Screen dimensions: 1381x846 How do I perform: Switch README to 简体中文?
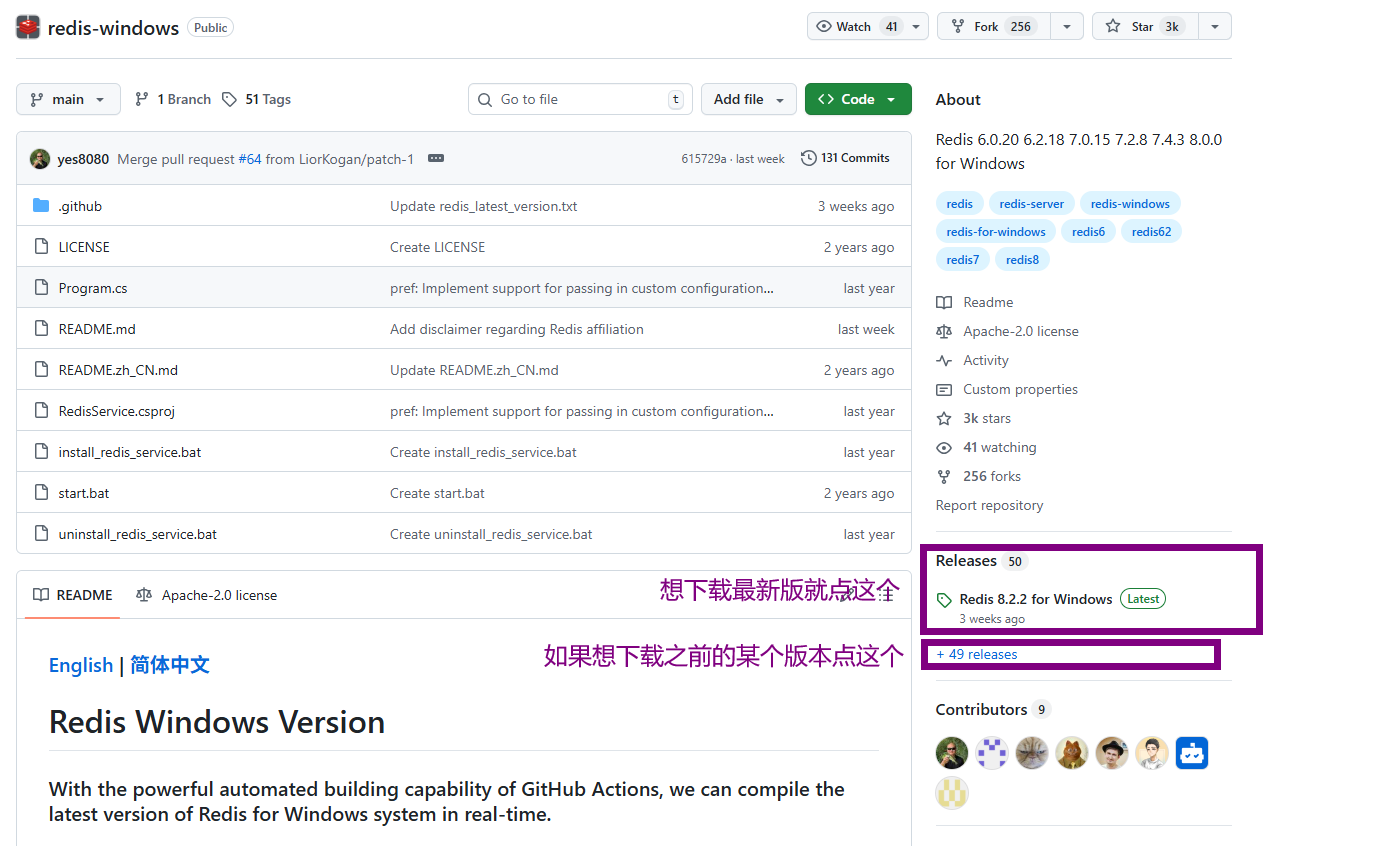(x=170, y=665)
